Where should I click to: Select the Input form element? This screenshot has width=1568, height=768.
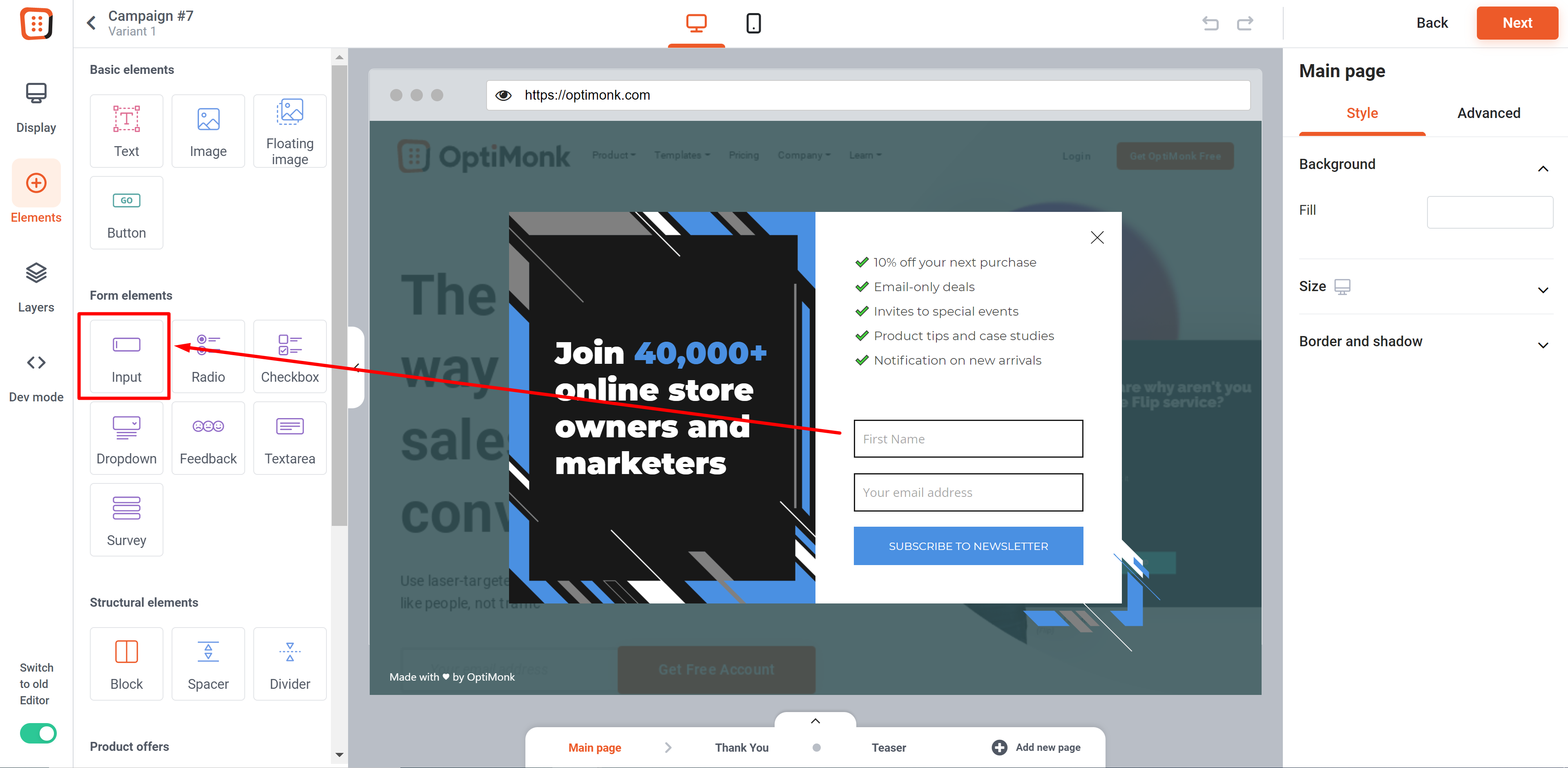pyautogui.click(x=126, y=356)
